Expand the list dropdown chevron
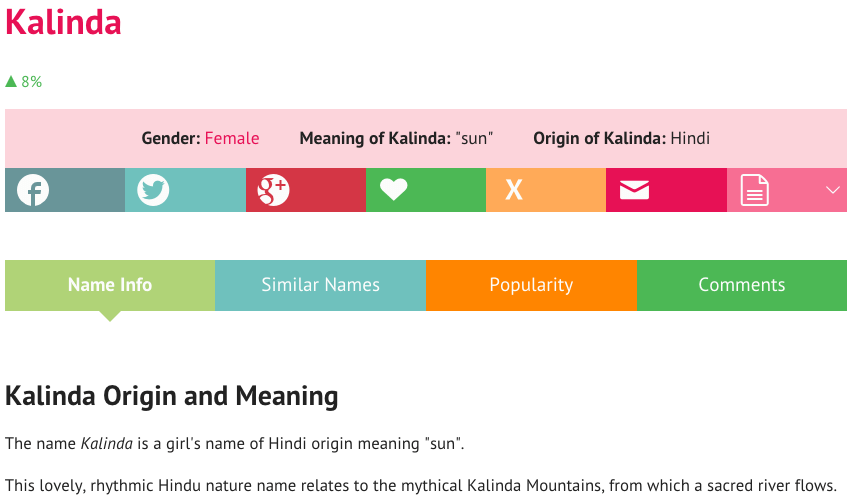 832,190
